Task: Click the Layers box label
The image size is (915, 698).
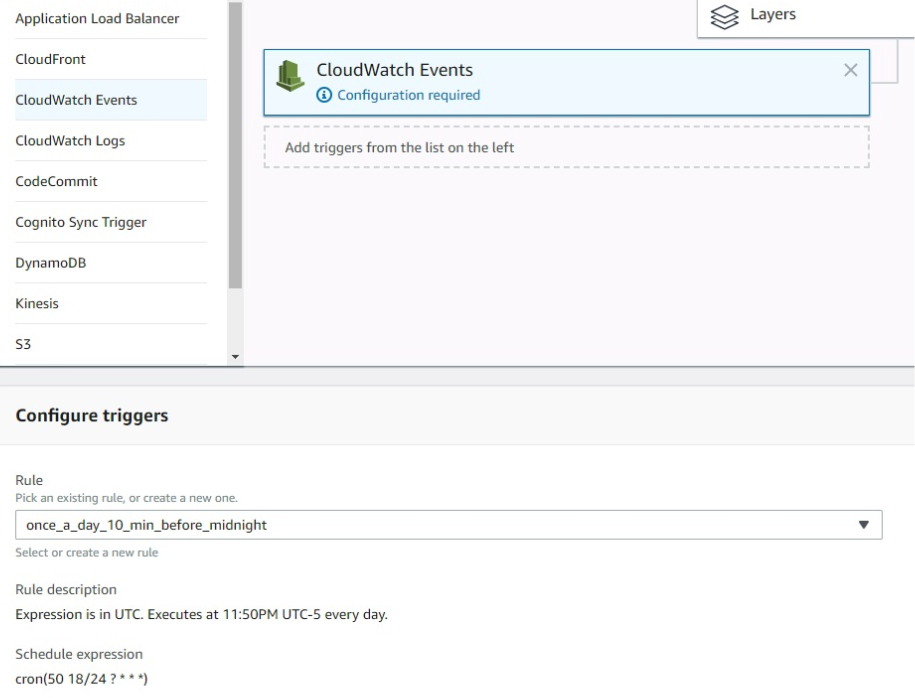Action: [773, 15]
